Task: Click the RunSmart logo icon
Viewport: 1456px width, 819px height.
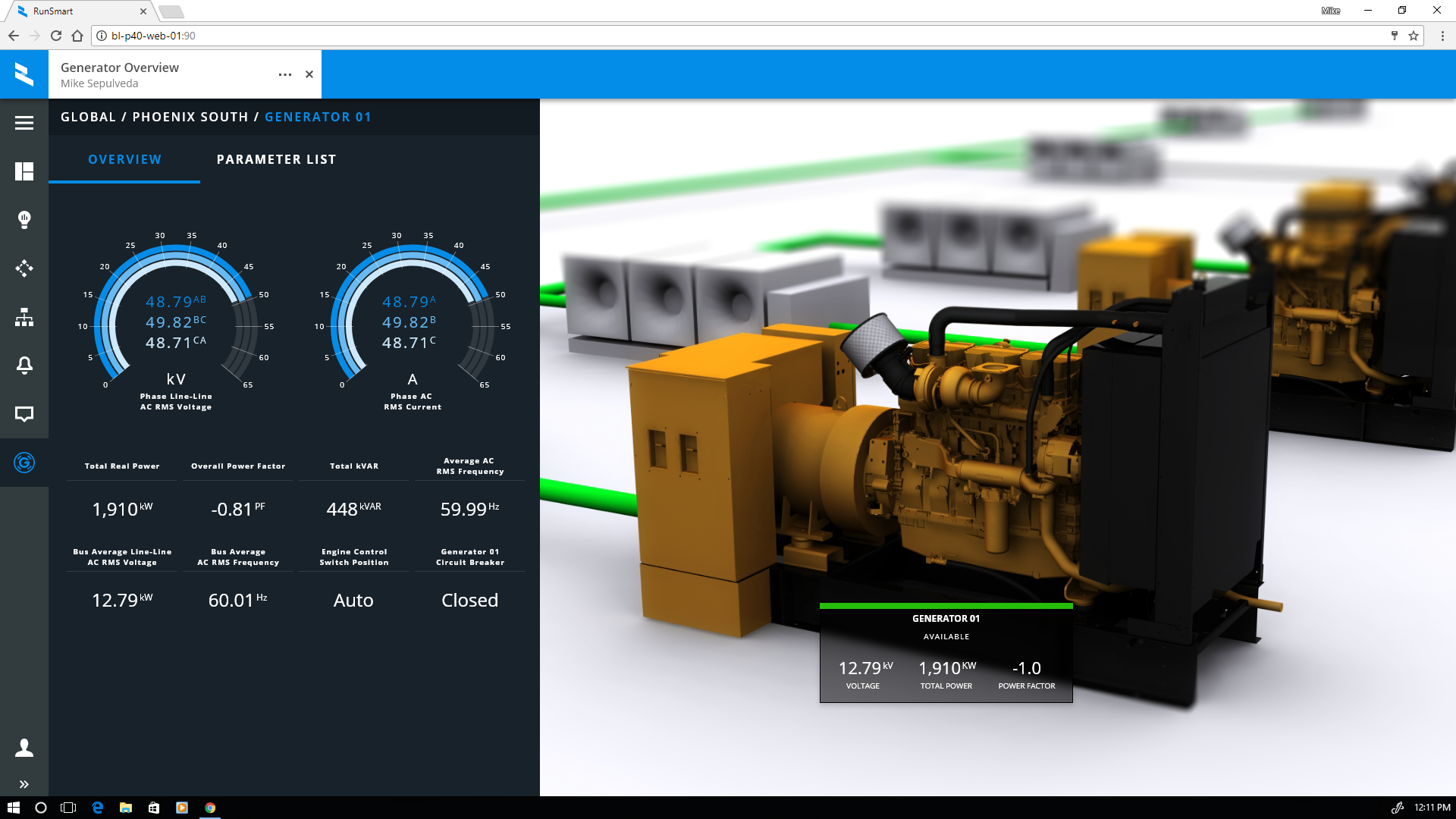Action: click(24, 74)
